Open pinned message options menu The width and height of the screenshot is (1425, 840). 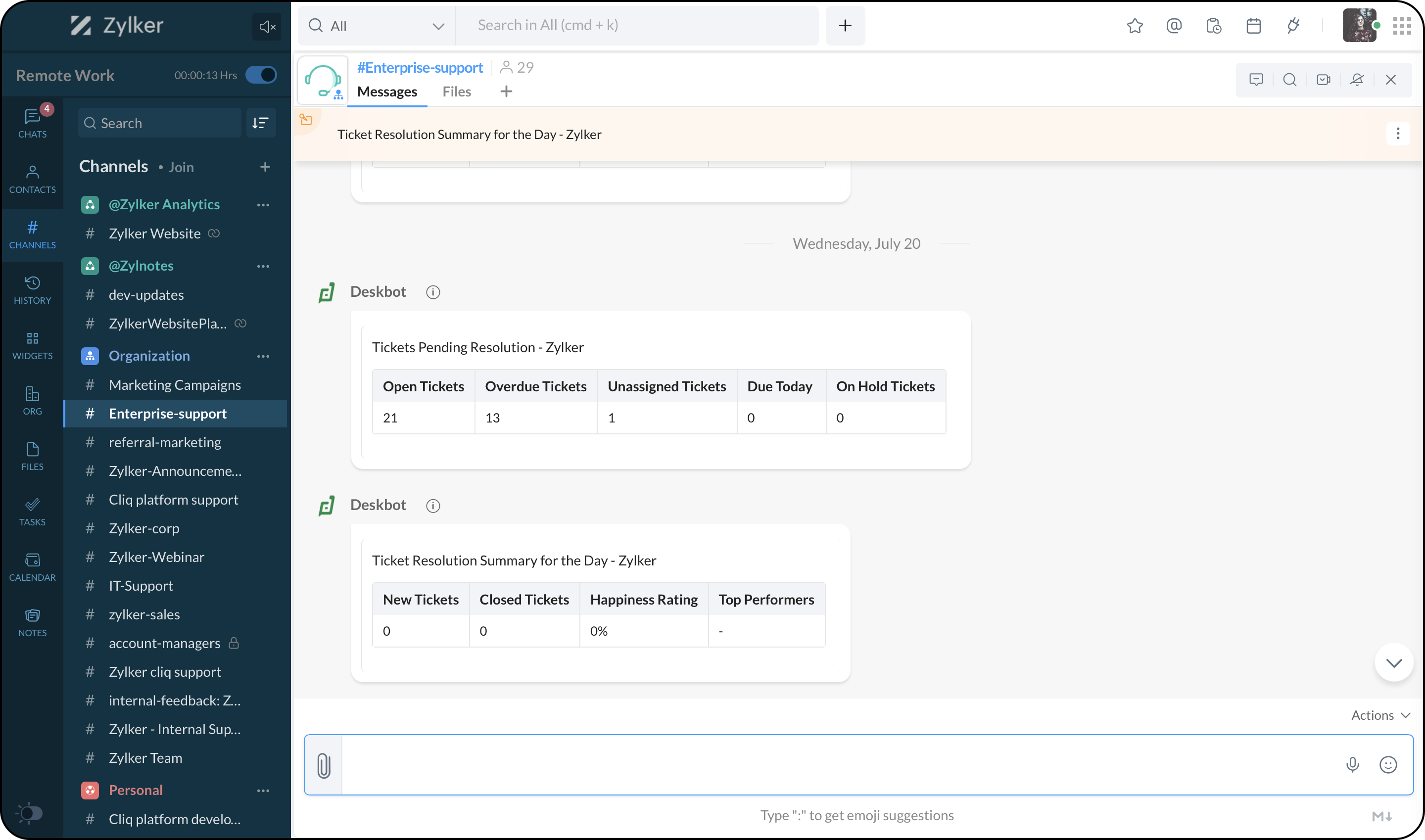[1397, 134]
